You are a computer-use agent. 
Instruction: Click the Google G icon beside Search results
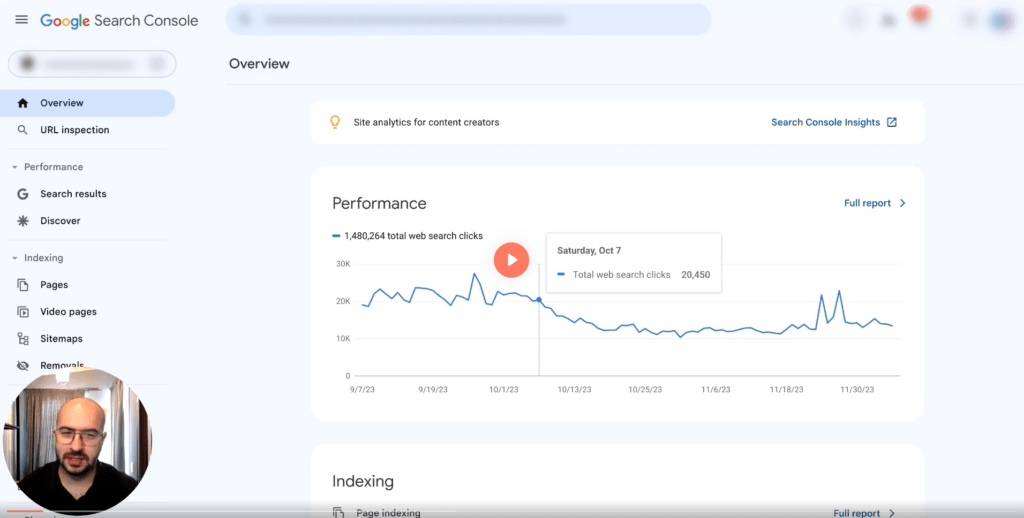[23, 194]
